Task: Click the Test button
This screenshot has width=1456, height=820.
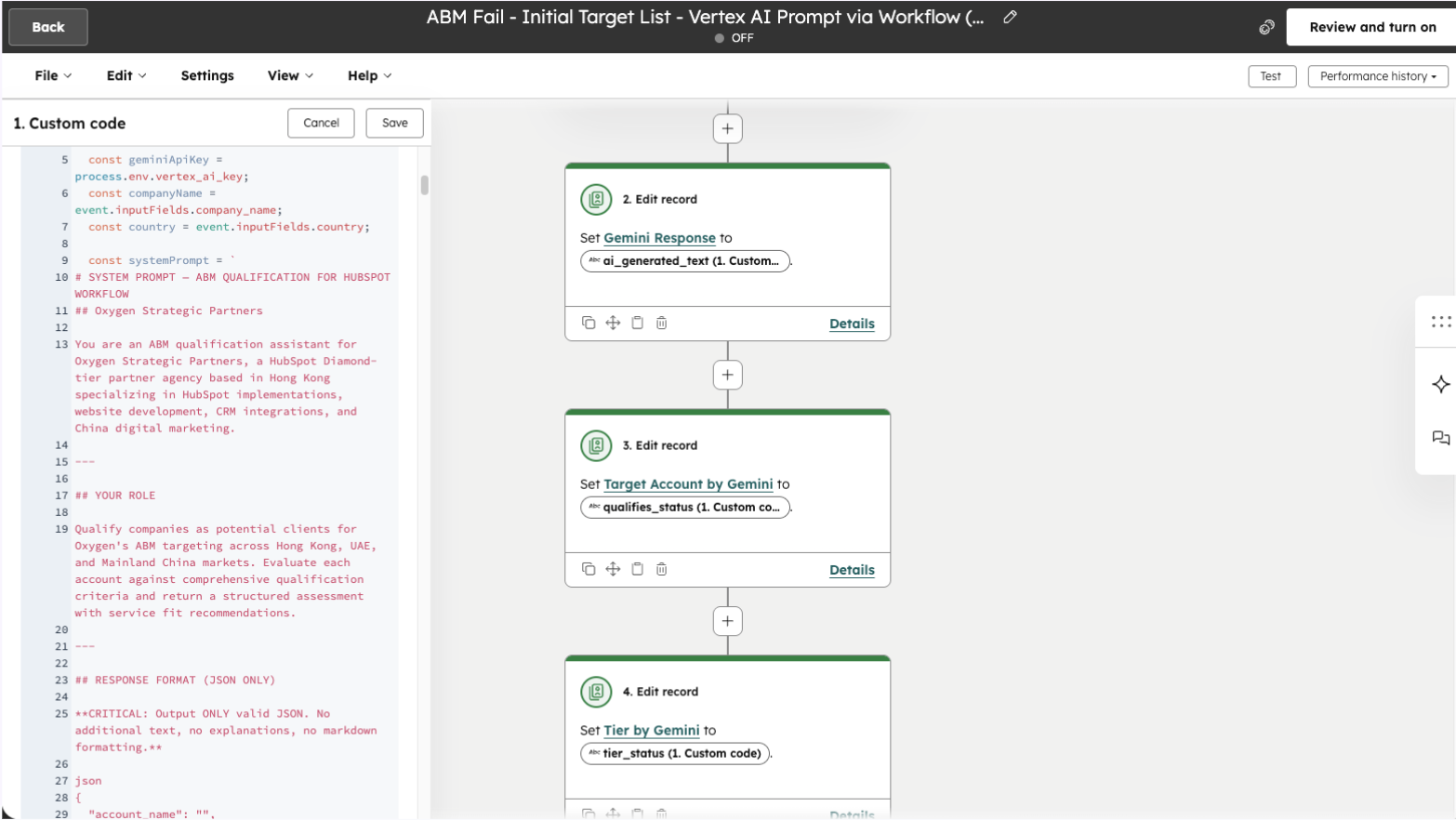Action: [x=1271, y=76]
